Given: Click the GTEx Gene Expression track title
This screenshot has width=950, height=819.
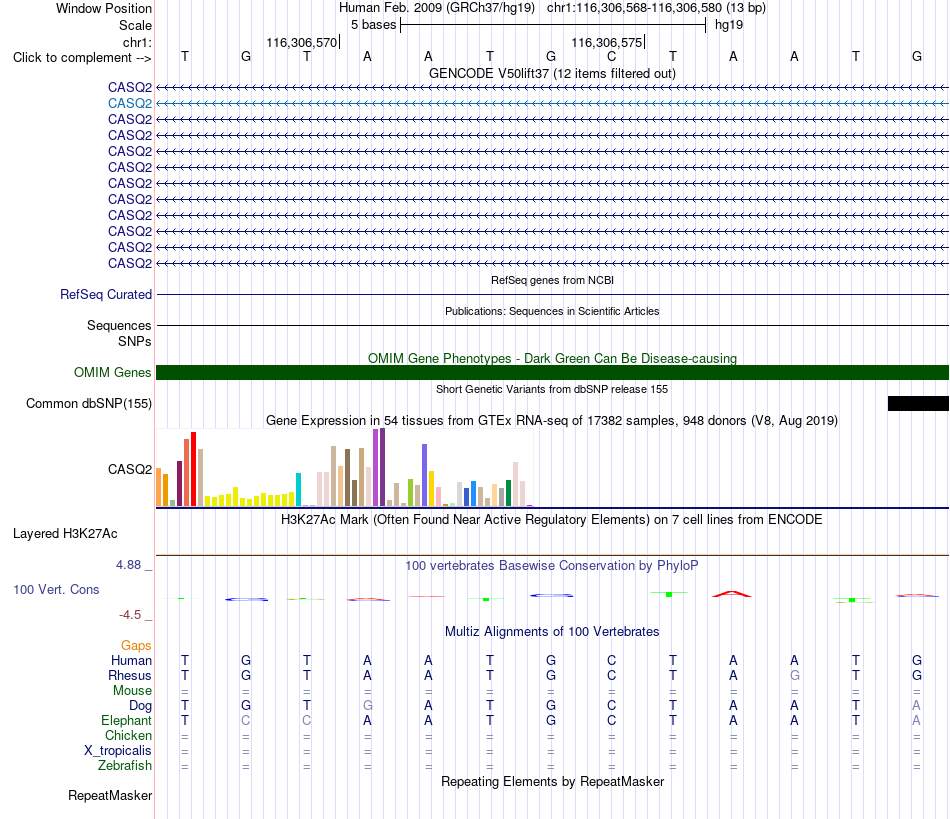Looking at the screenshot, I should (x=552, y=420).
